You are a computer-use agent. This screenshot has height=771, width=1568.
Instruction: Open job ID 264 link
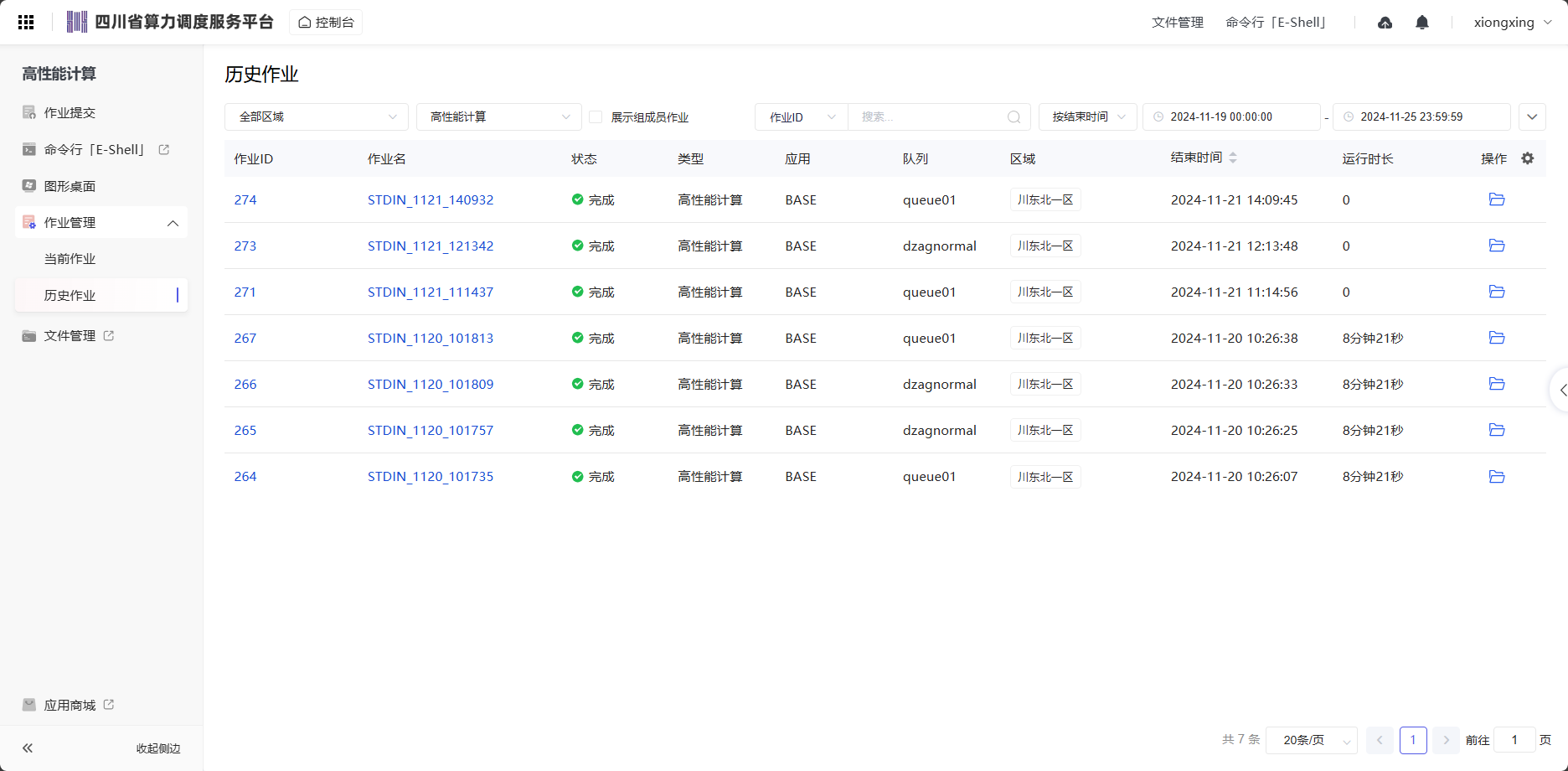[245, 476]
